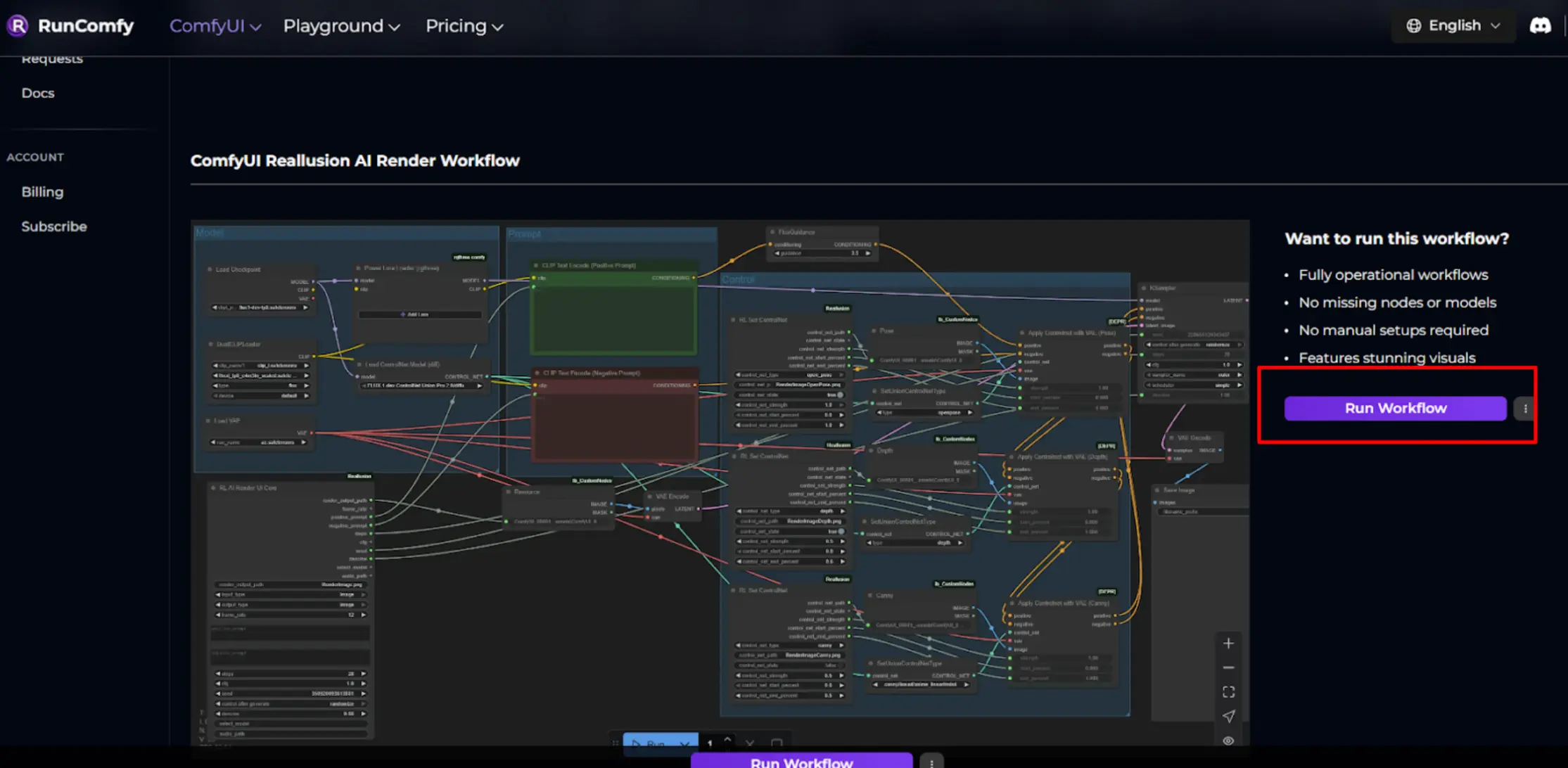Click Run Workflow under the feature bullet list

[1395, 409]
